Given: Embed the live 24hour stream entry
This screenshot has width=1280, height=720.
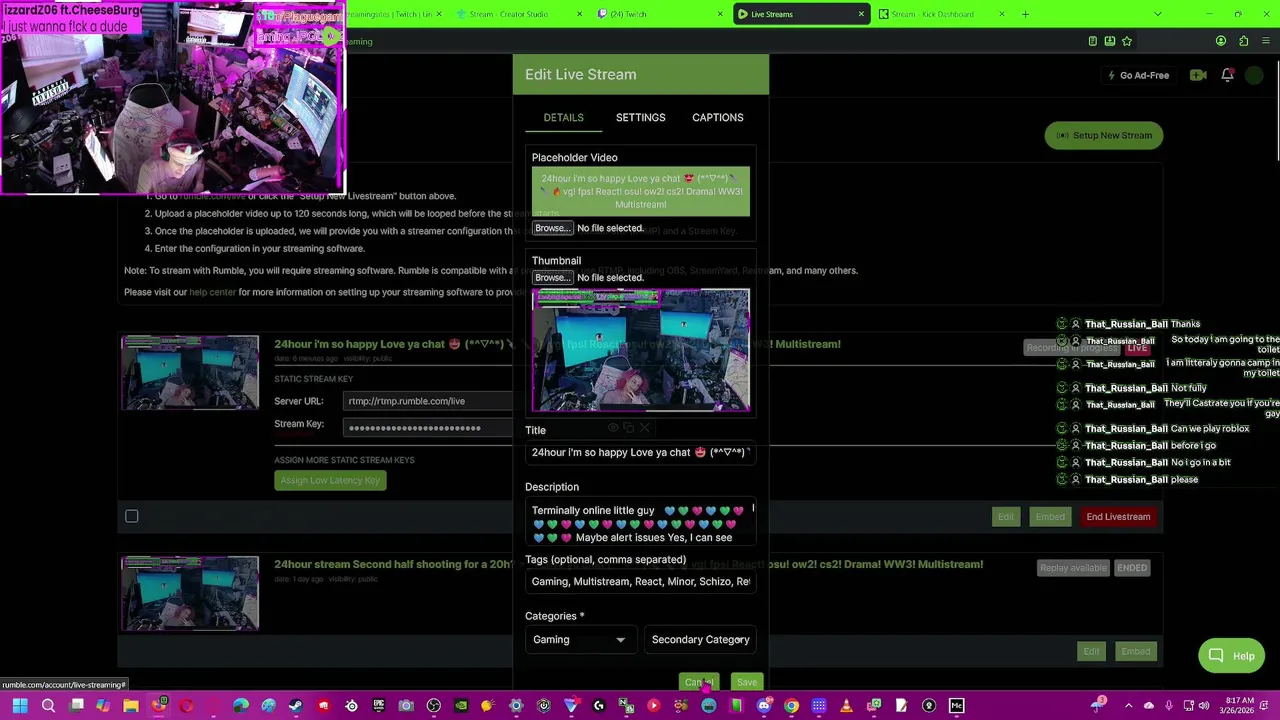Looking at the screenshot, I should (x=1050, y=517).
